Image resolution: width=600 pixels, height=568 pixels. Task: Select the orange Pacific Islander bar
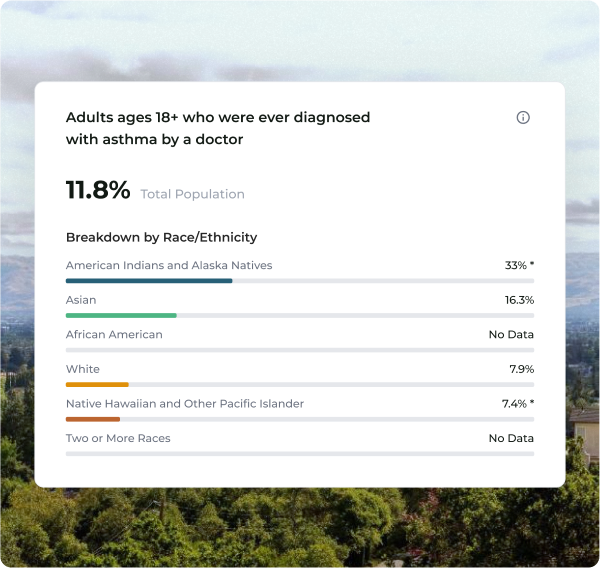(93, 419)
